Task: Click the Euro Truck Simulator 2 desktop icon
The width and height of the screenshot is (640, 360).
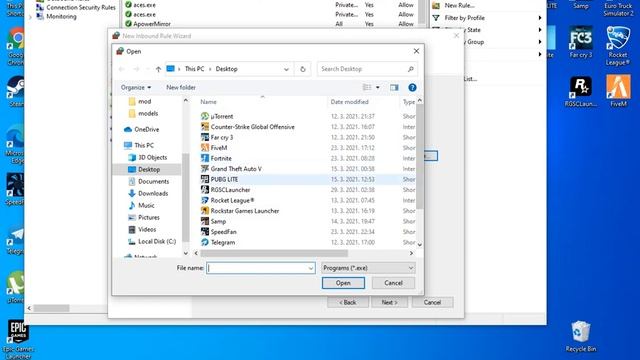Action: 618,8
